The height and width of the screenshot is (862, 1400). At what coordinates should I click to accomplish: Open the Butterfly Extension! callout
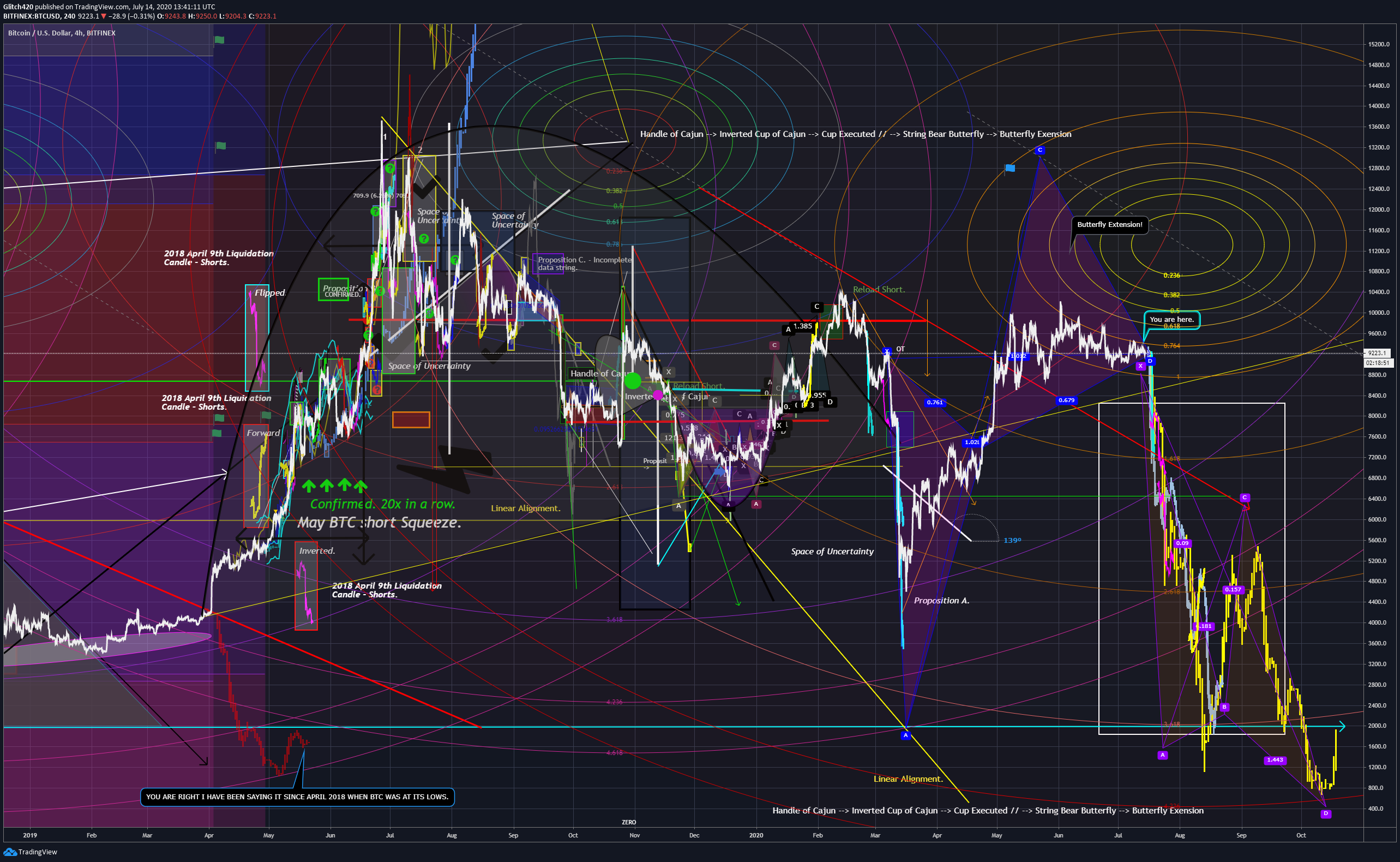pos(1109,225)
